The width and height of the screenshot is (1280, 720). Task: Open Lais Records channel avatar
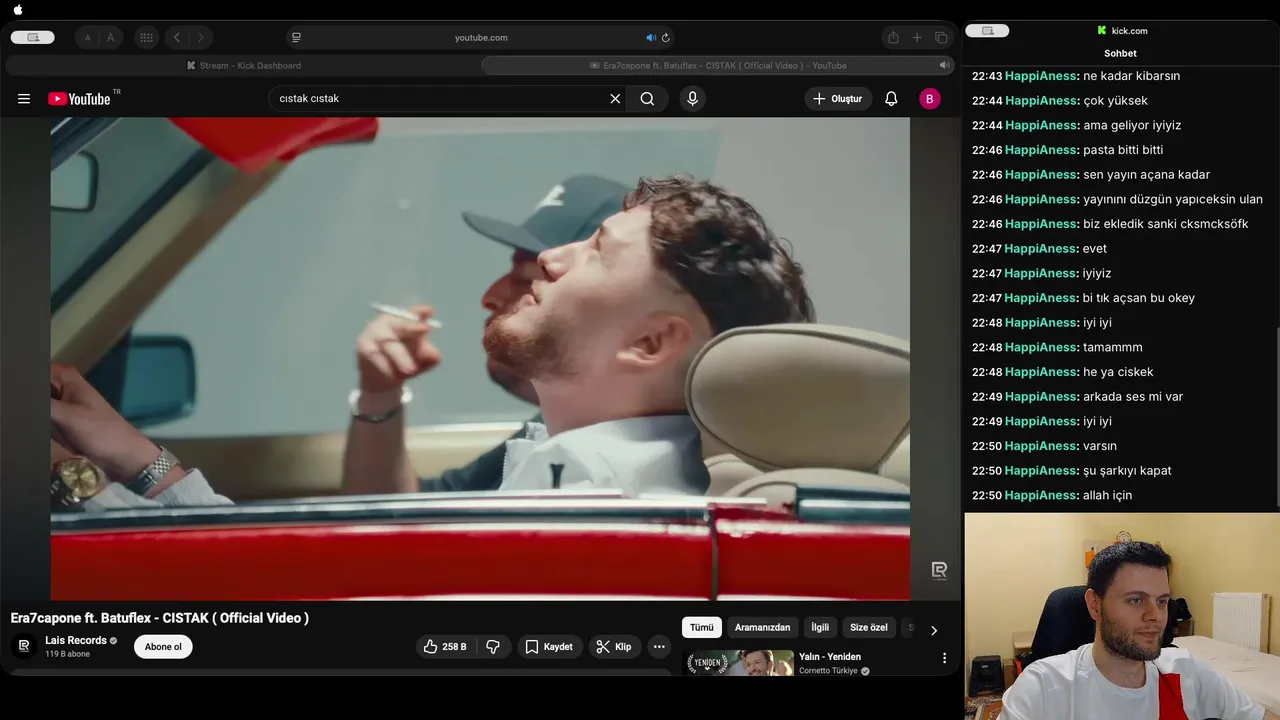pyautogui.click(x=24, y=647)
